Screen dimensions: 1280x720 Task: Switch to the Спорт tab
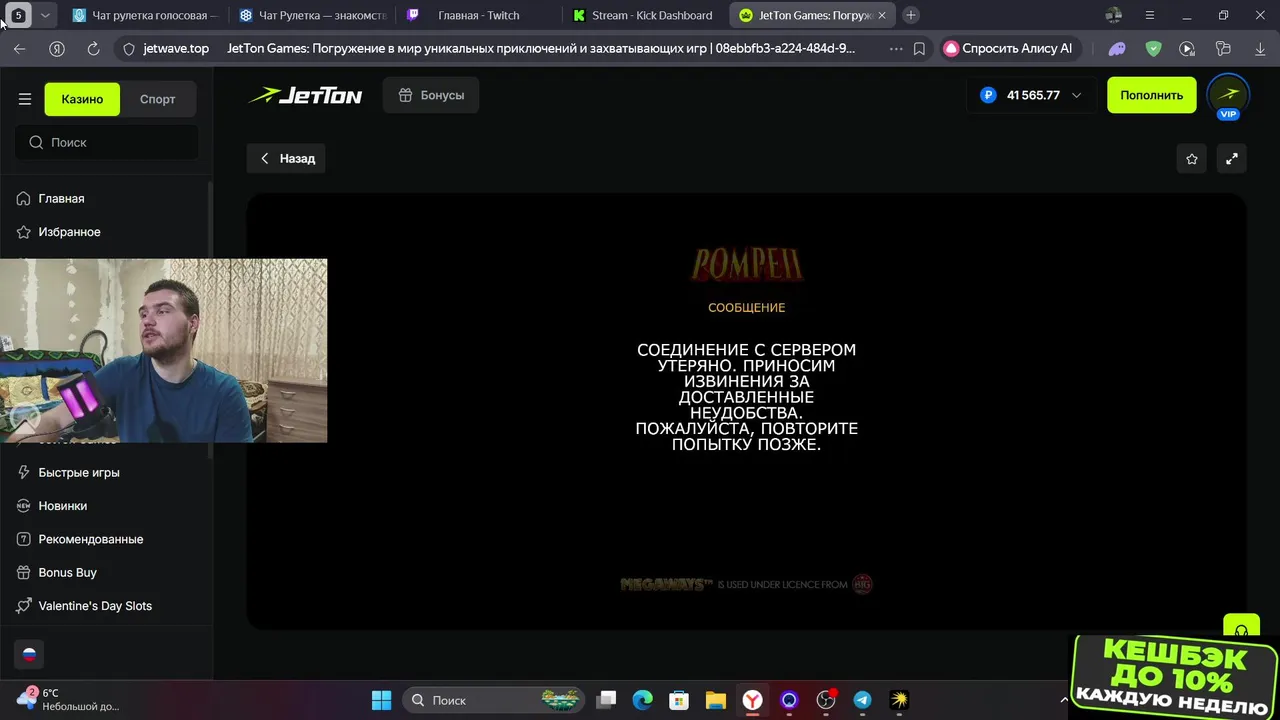(x=157, y=99)
